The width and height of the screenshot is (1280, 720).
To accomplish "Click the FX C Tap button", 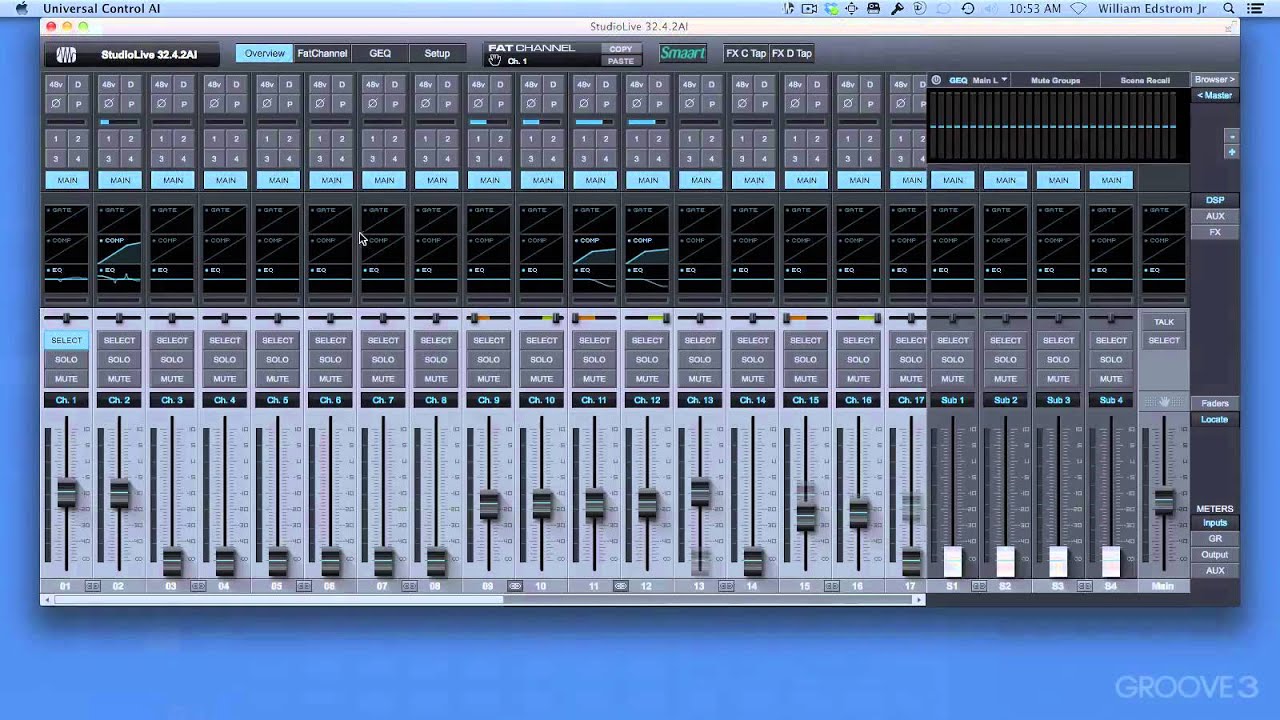I will tap(746, 53).
